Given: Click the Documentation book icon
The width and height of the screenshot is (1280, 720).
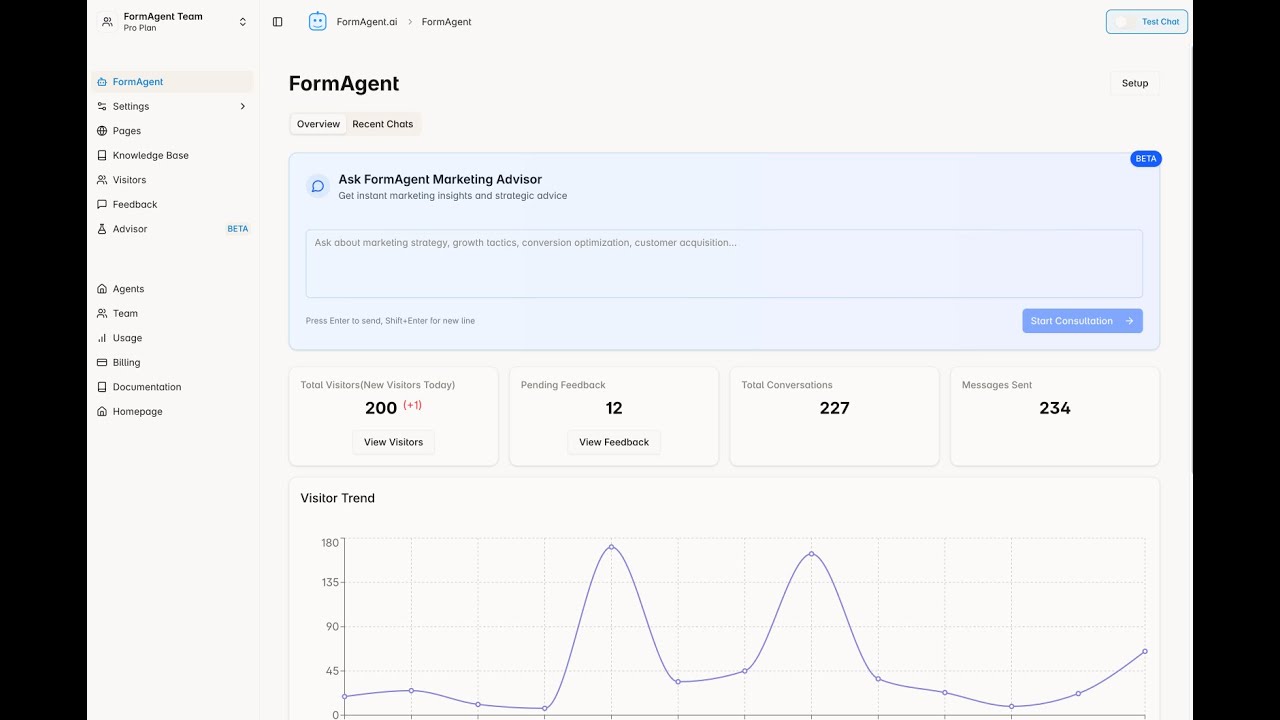Looking at the screenshot, I should (102, 387).
